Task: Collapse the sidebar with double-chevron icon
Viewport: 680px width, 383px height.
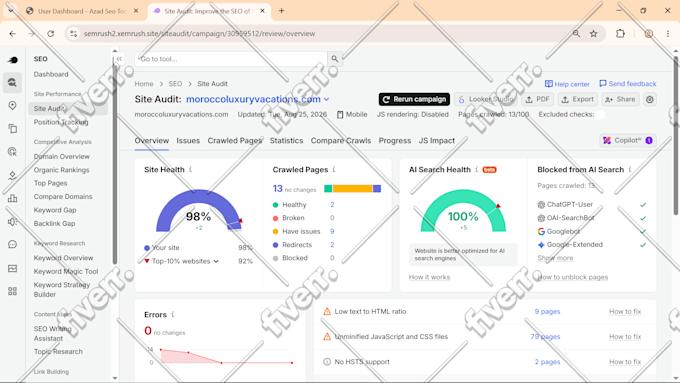Action: point(119,59)
